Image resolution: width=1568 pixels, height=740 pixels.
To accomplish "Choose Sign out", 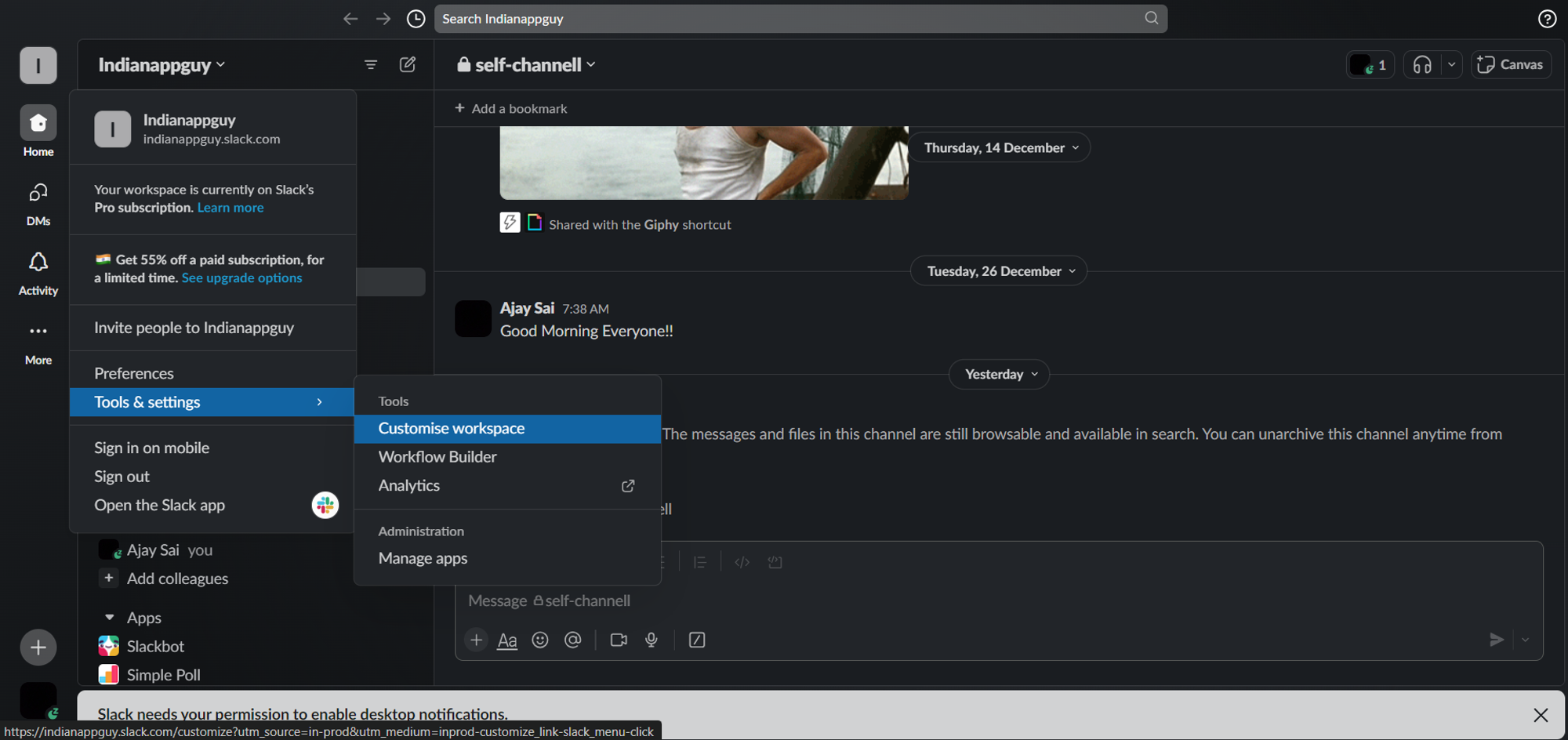I will click(x=212, y=477).
